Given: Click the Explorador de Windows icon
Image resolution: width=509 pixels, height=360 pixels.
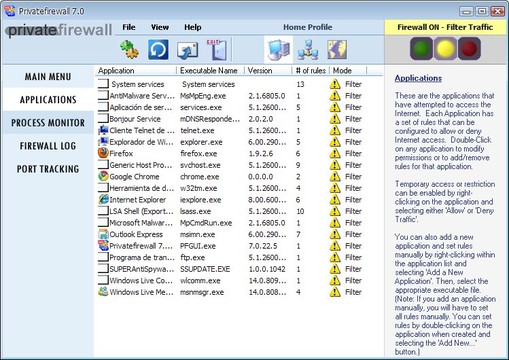Looking at the screenshot, I should 103,142.
